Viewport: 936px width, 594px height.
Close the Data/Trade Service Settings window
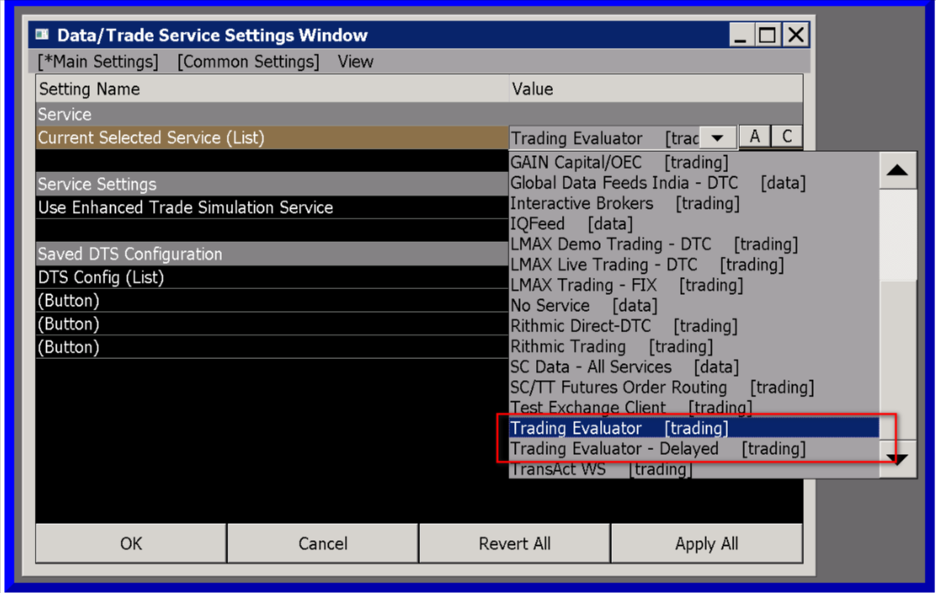(796, 35)
